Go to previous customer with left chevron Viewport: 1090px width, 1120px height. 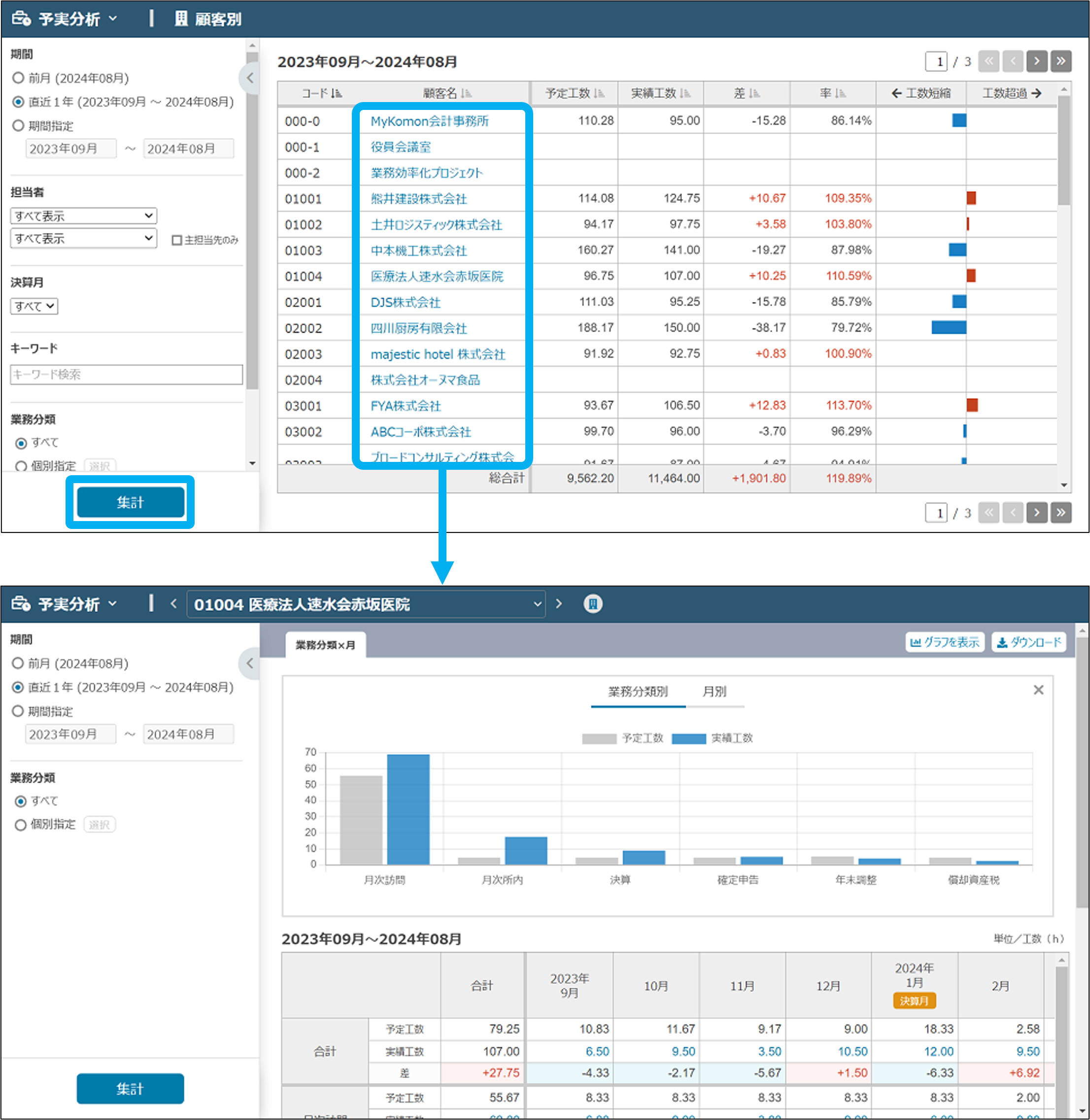pyautogui.click(x=173, y=603)
